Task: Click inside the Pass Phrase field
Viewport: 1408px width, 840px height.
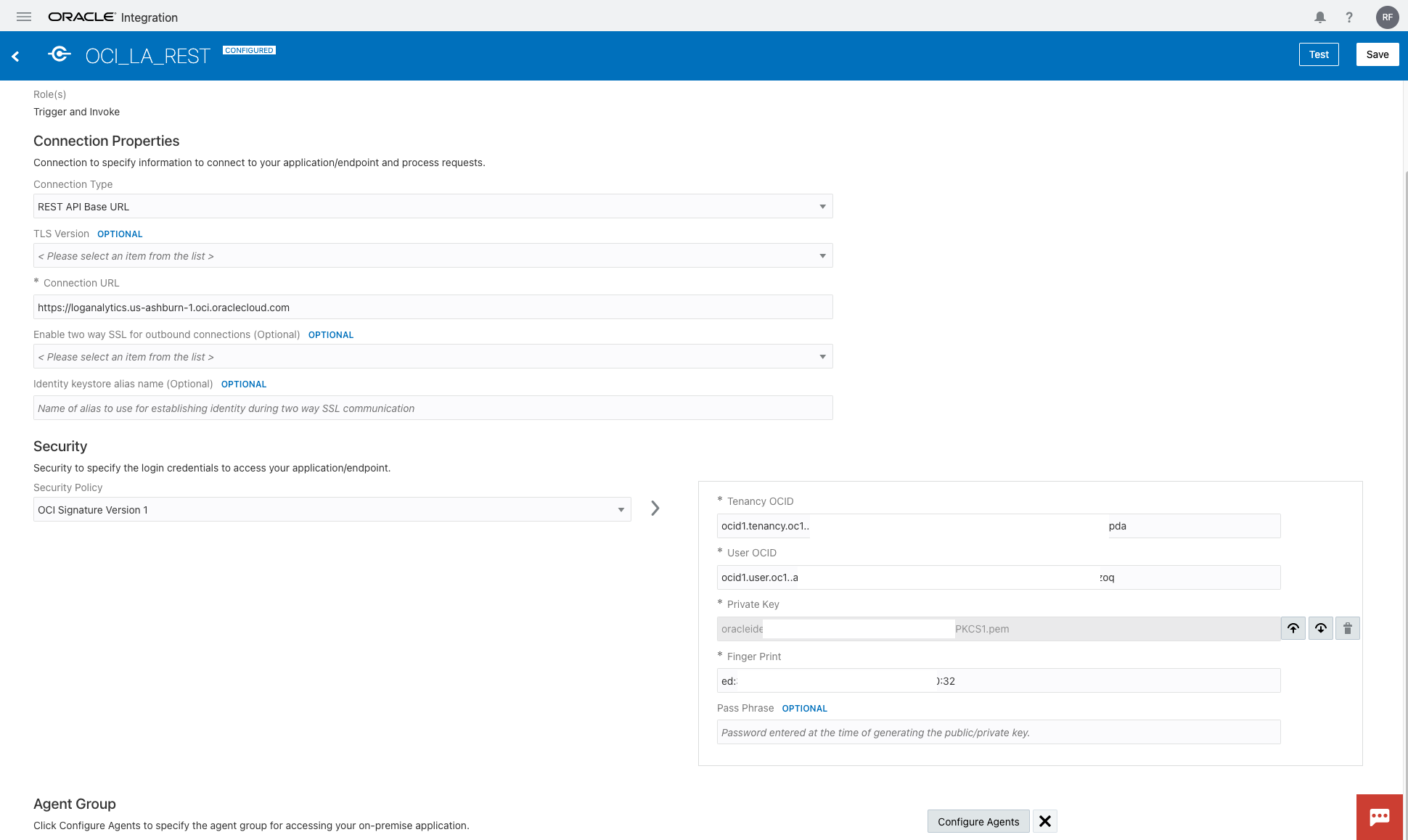Action: [x=998, y=732]
